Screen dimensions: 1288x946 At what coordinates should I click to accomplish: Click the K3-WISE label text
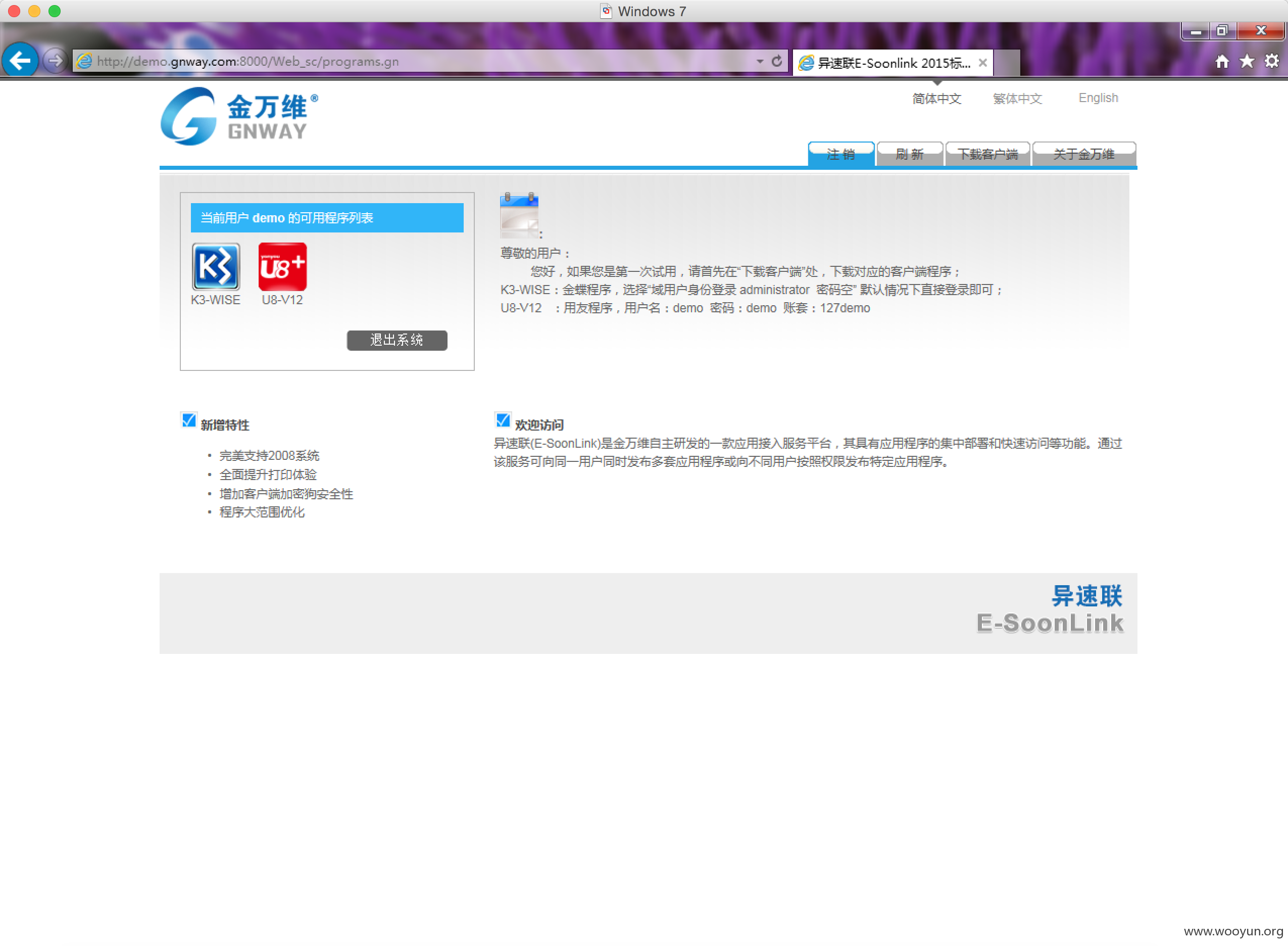(216, 300)
